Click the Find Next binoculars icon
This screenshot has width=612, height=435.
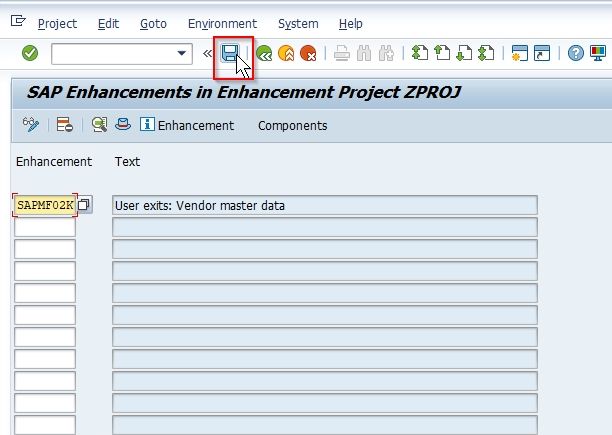[x=386, y=53]
